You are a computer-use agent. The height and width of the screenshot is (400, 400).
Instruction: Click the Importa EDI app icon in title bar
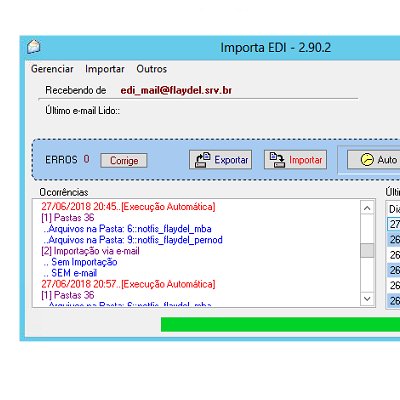coord(34,46)
